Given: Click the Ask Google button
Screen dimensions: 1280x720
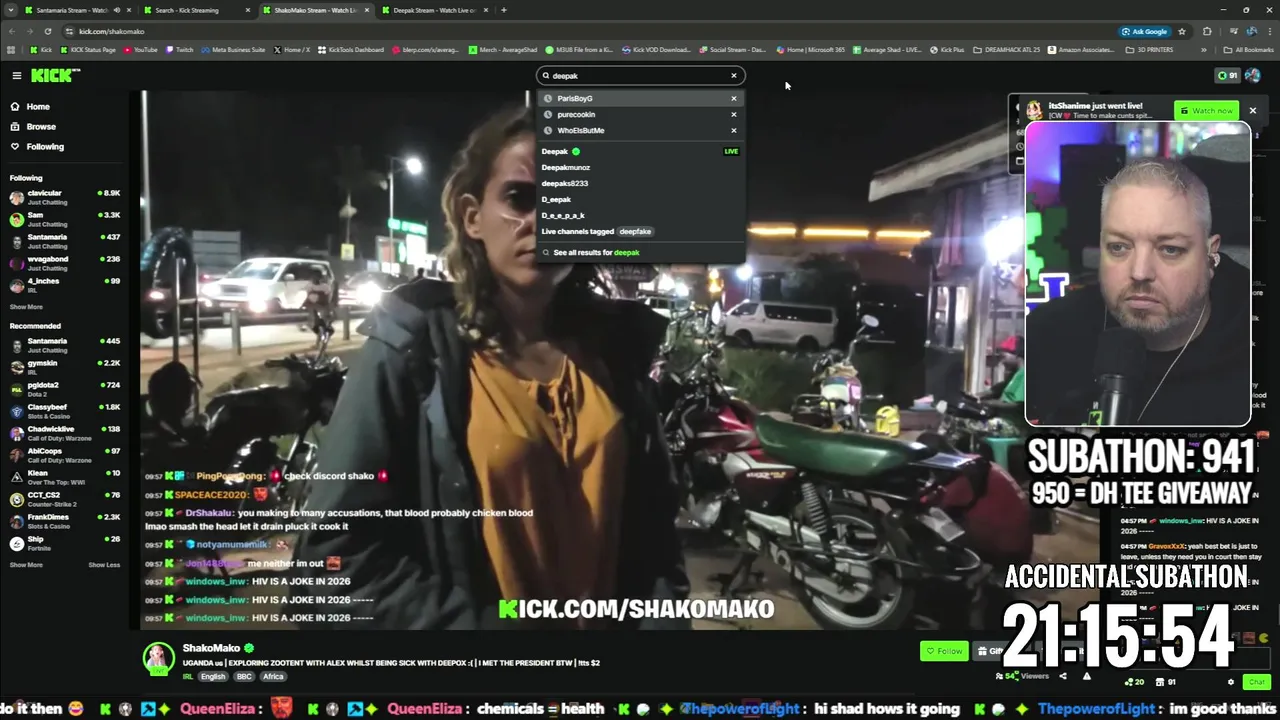Looking at the screenshot, I should click(x=1144, y=31).
